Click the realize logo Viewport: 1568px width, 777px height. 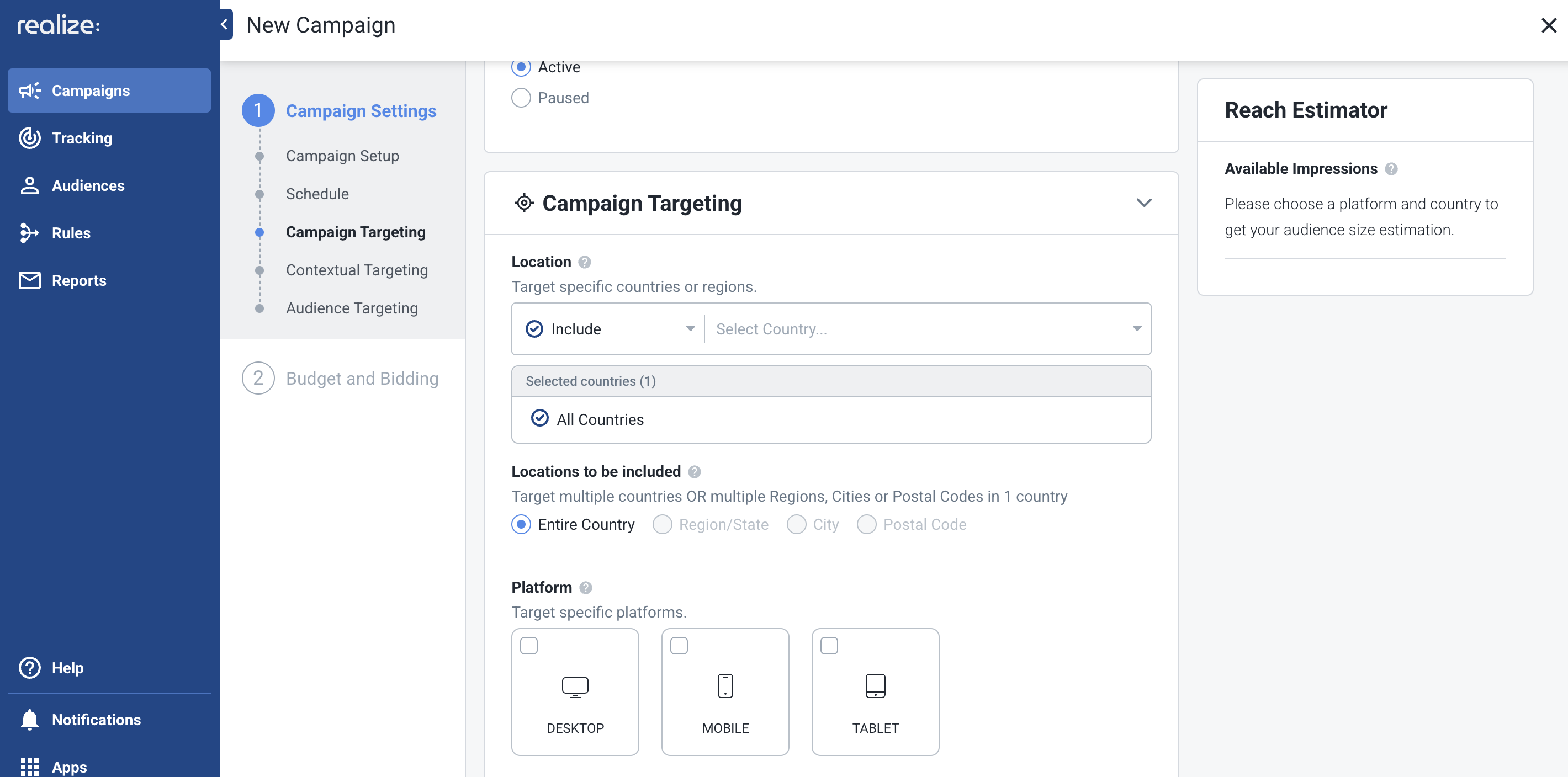point(59,25)
